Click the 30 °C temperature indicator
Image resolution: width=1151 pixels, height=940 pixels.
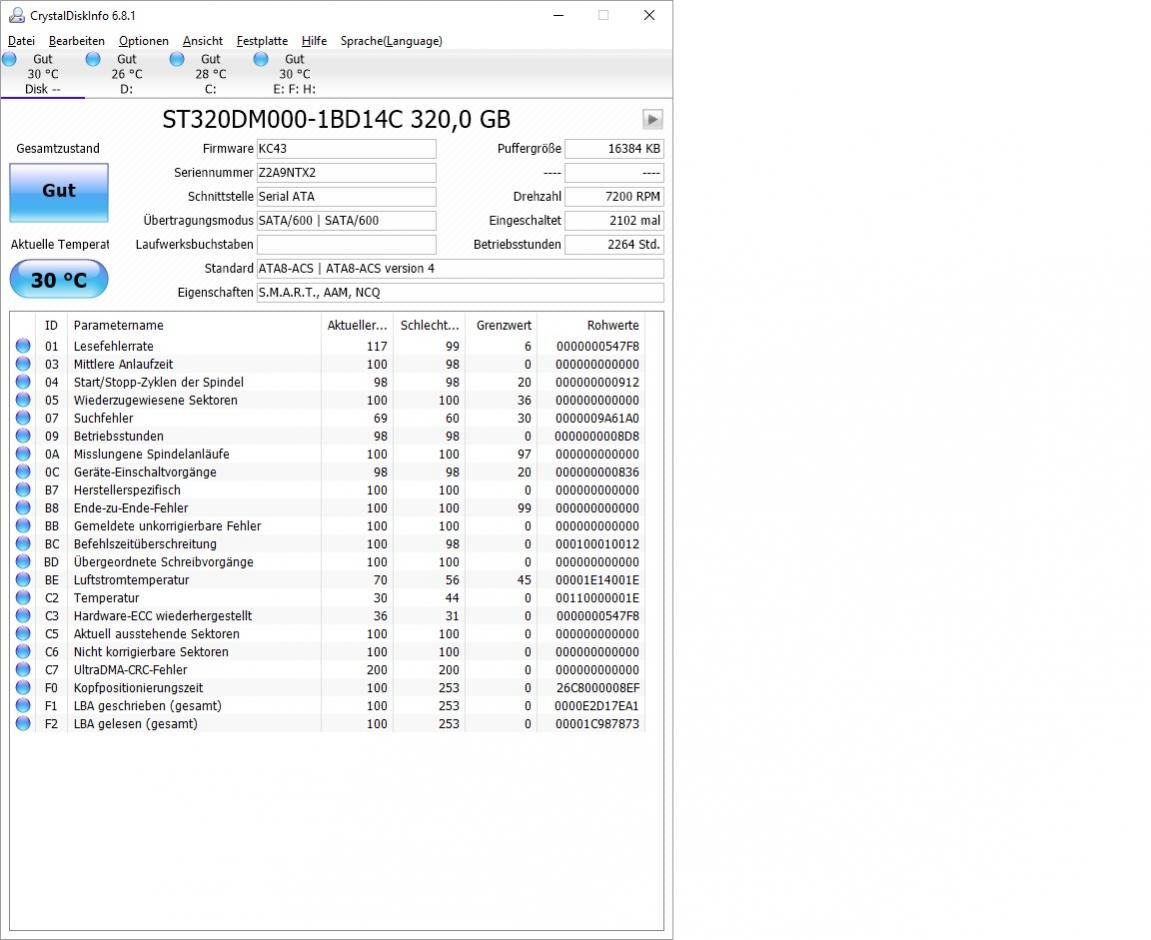point(59,280)
